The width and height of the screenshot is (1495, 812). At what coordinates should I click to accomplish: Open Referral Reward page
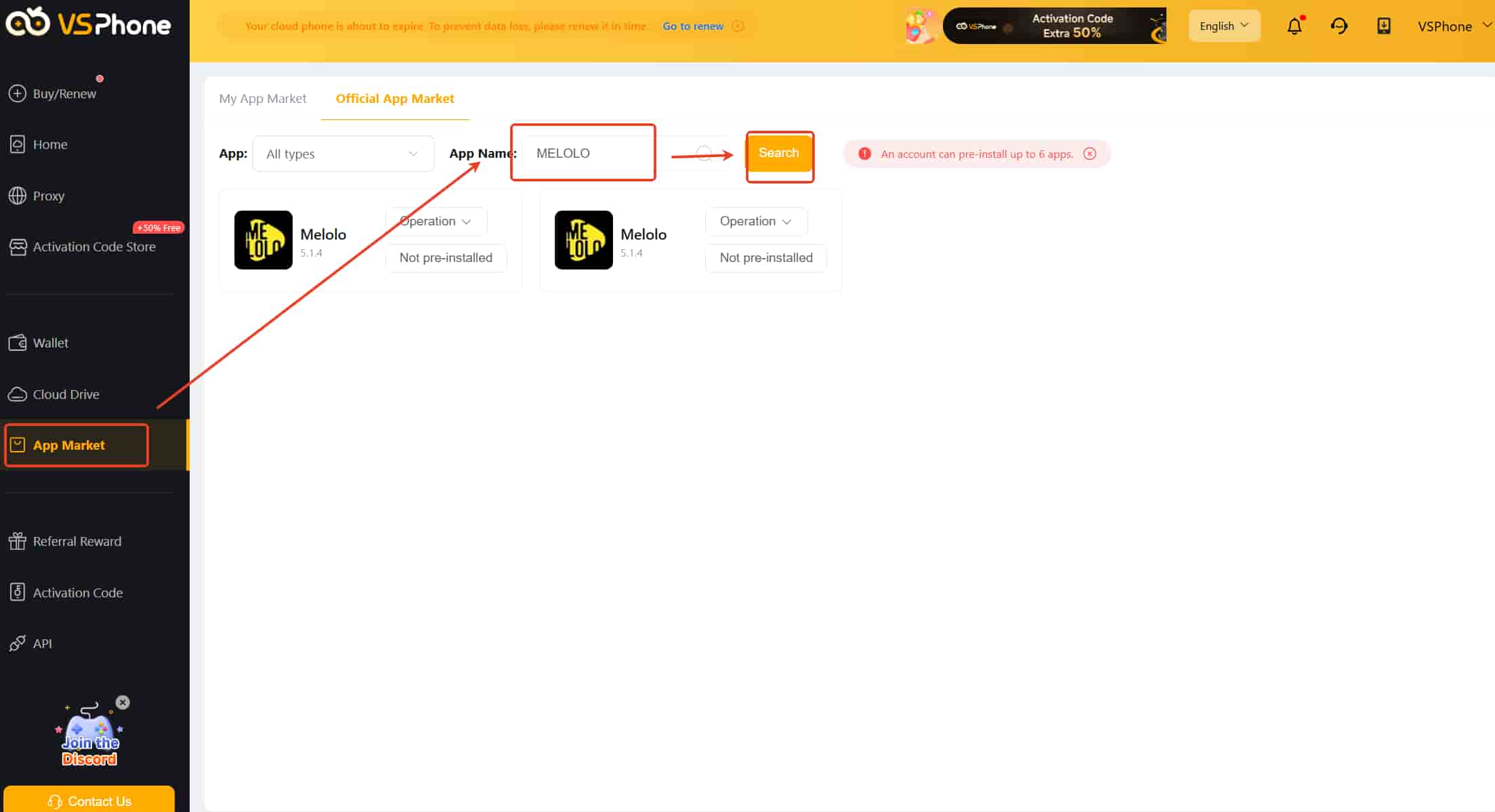77,541
